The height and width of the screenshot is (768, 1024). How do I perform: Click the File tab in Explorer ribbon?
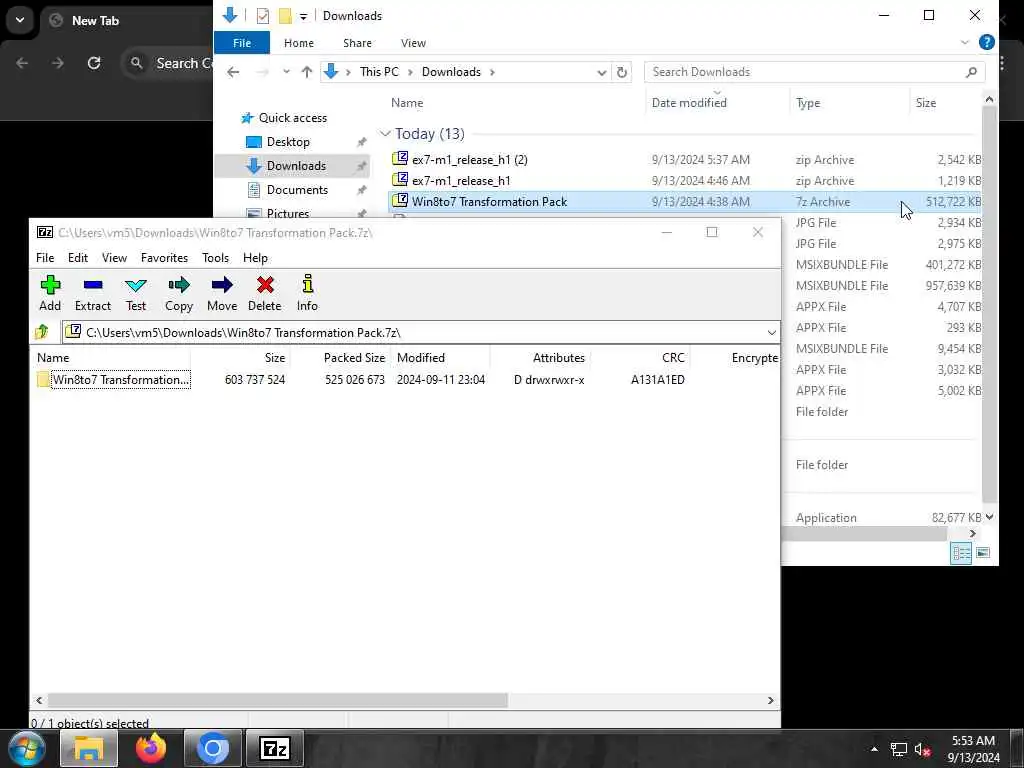click(x=242, y=43)
